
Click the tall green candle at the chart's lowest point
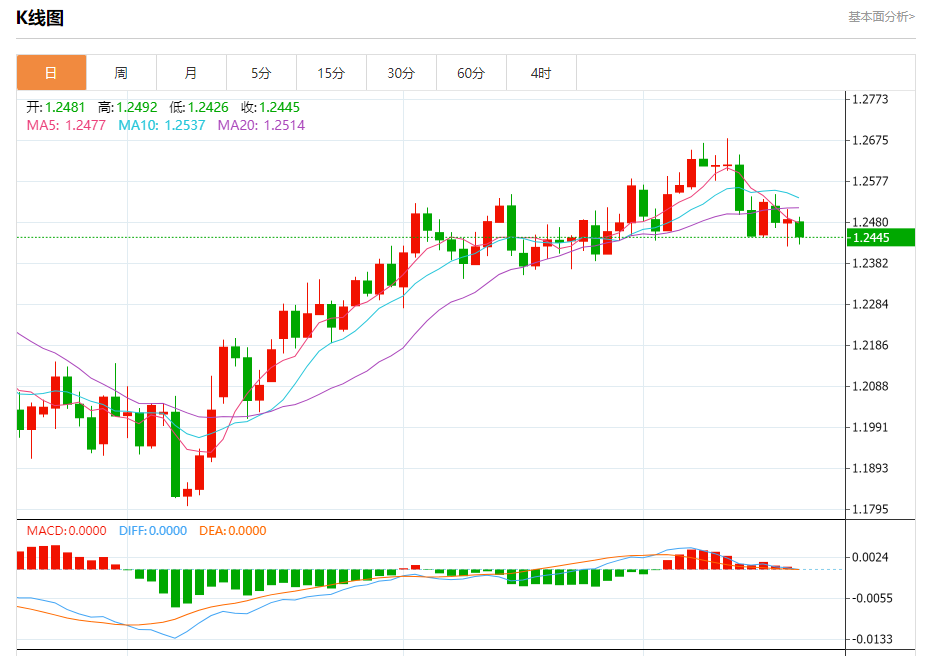175,454
